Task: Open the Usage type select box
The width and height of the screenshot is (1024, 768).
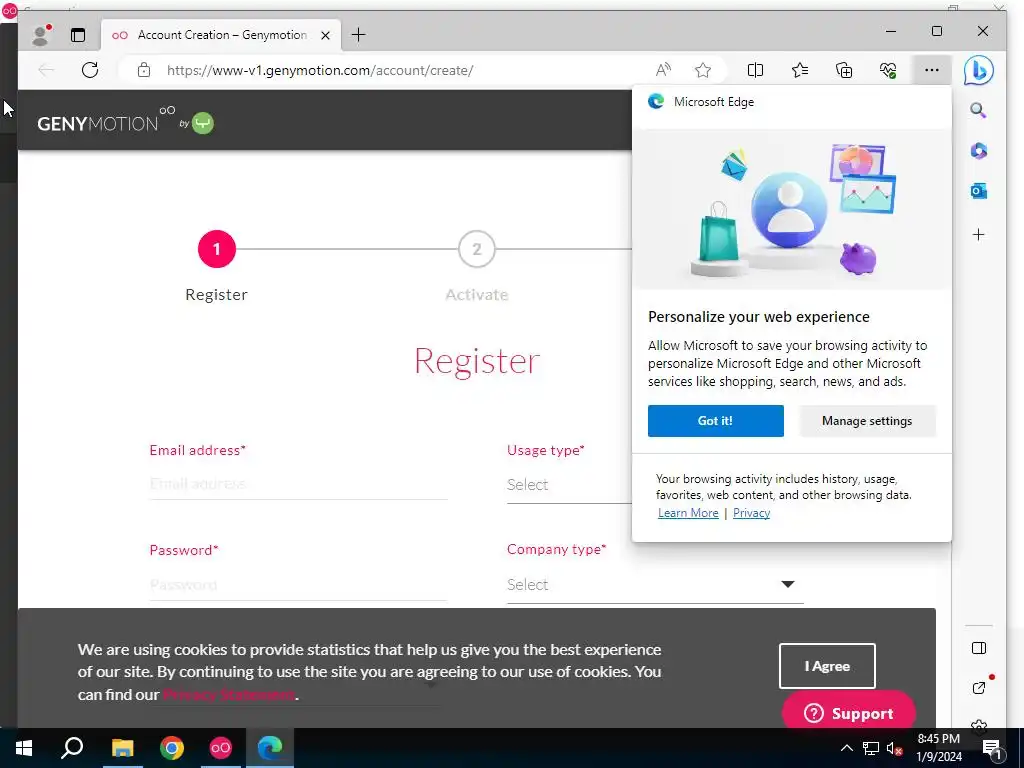Action: tap(569, 485)
